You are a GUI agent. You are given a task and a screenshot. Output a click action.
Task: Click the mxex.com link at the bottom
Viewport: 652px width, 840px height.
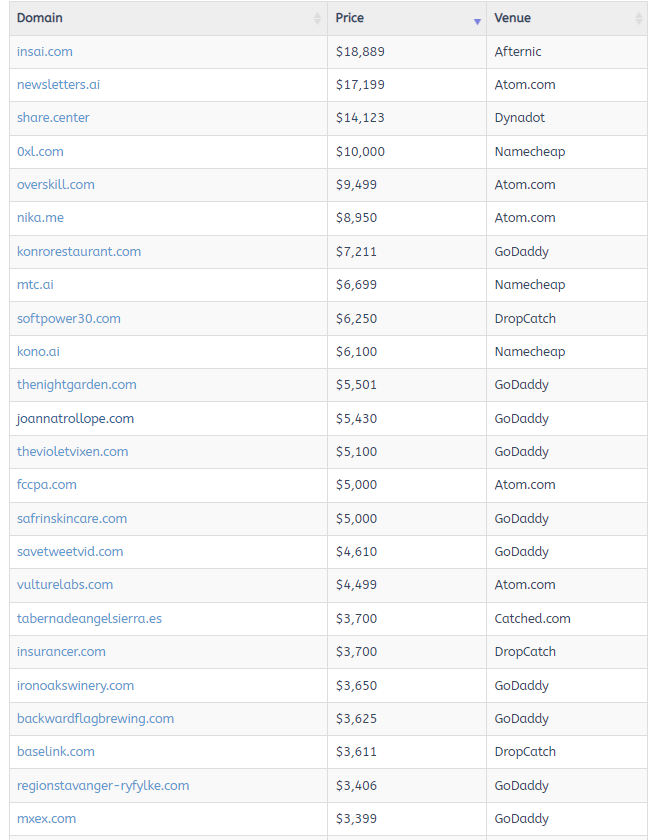point(44,818)
